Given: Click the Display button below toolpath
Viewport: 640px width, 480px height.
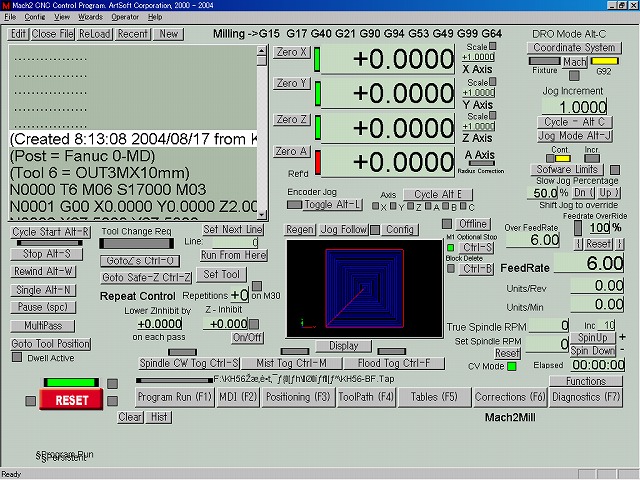Looking at the screenshot, I should (344, 346).
